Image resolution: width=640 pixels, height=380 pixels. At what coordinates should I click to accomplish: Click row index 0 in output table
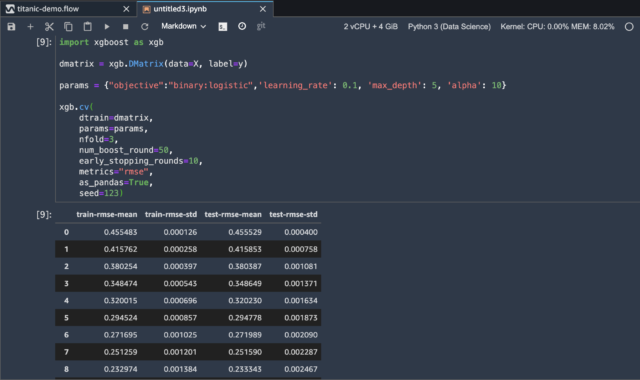tap(66, 232)
